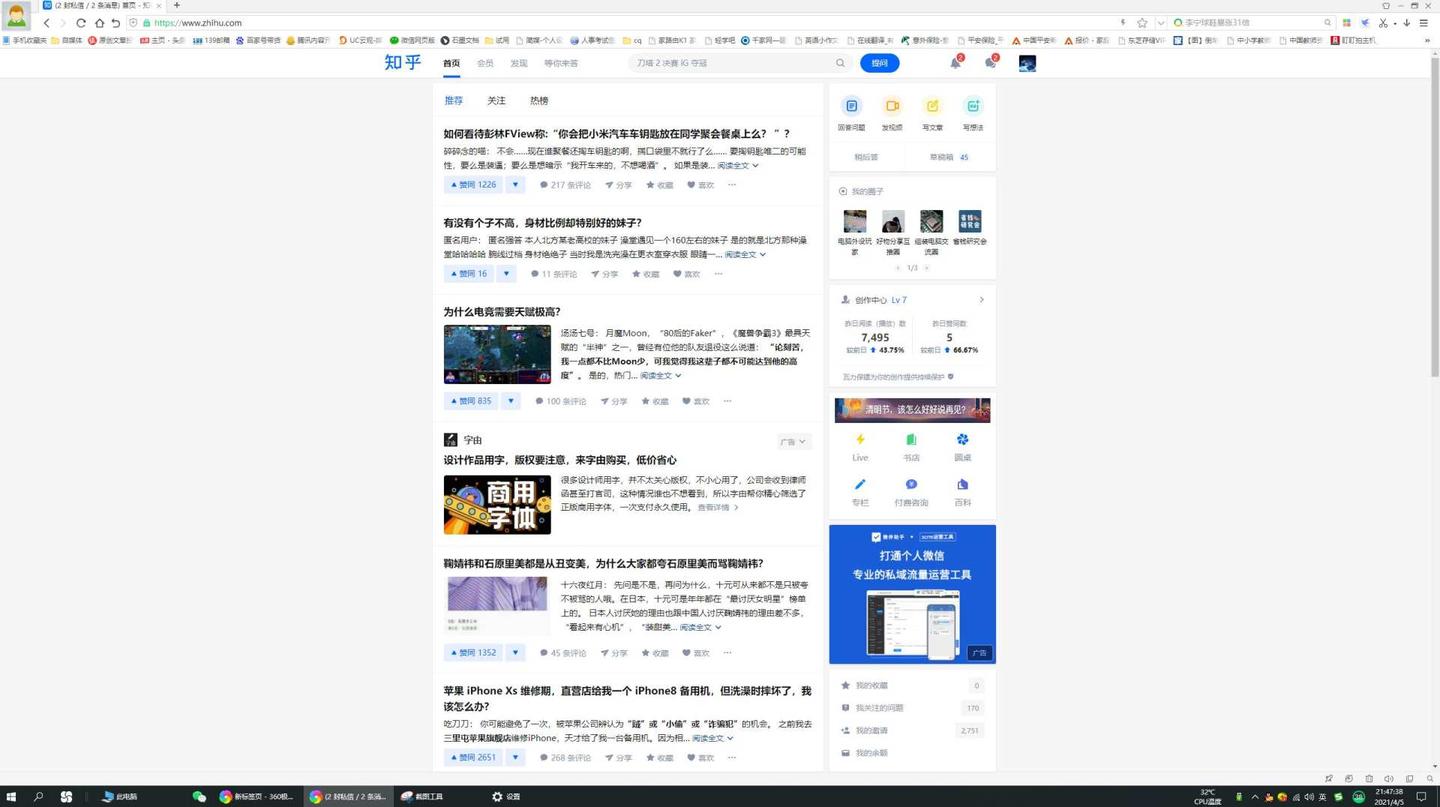This screenshot has height=807, width=1440.
Task: Open 草稿箱 drafts link
Action: tap(950, 157)
